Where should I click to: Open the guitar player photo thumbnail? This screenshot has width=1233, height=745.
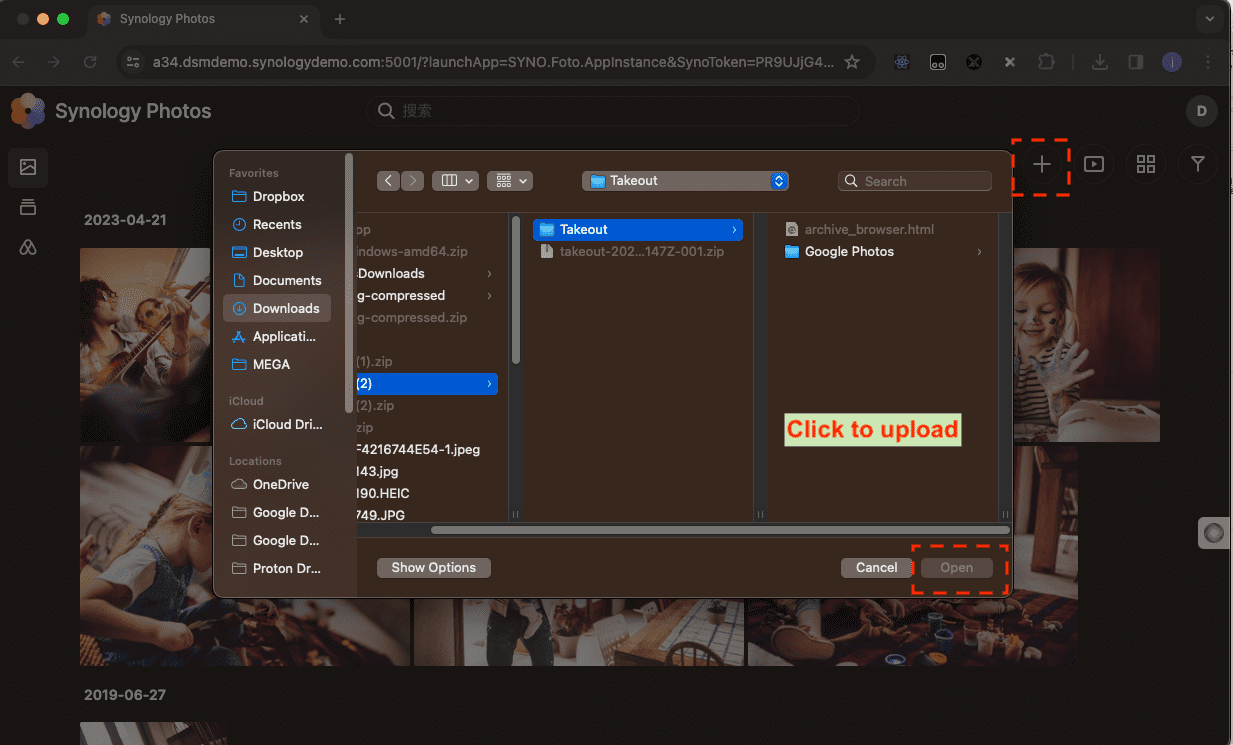(147, 345)
